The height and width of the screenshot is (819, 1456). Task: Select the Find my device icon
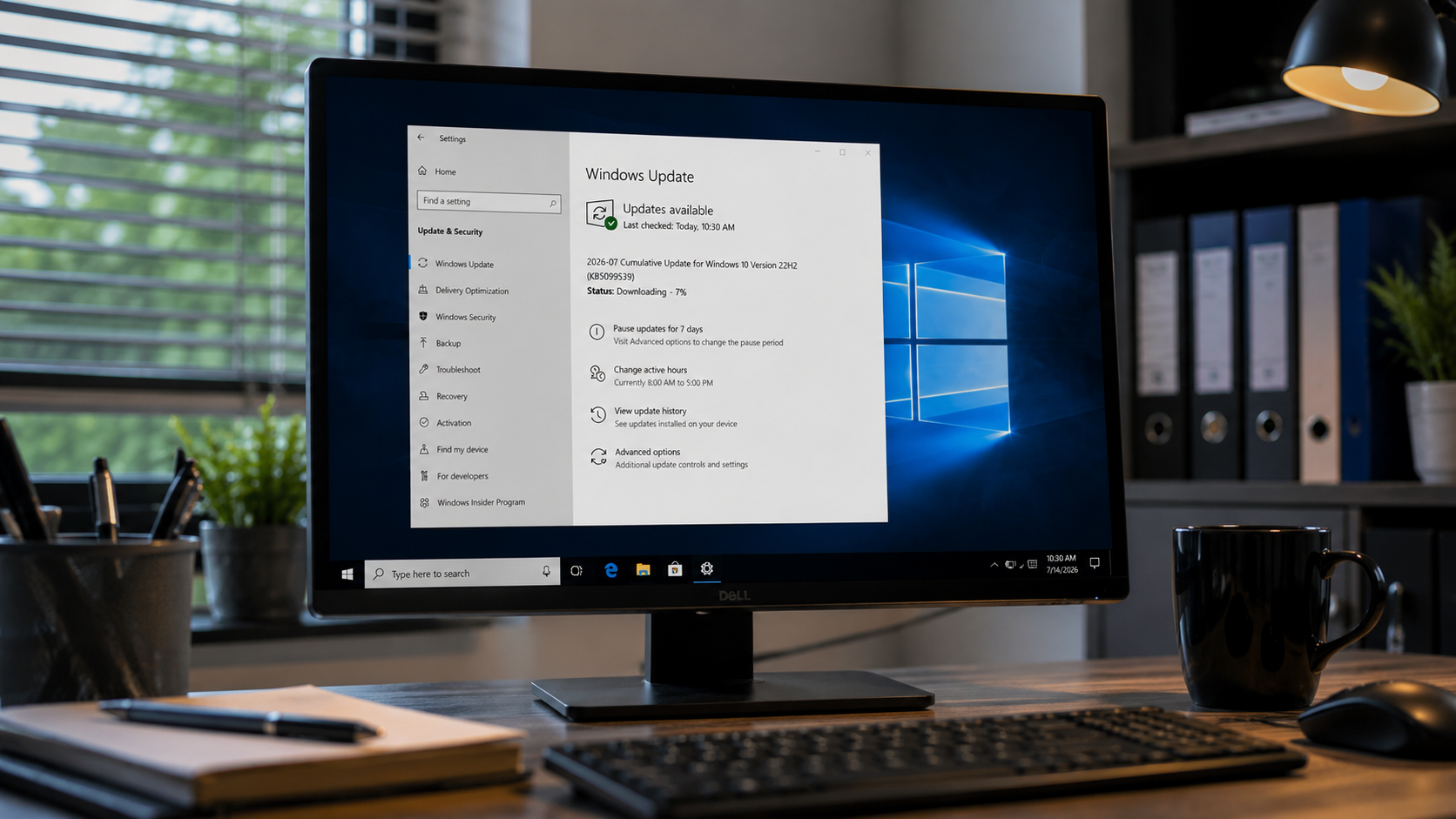pyautogui.click(x=424, y=449)
